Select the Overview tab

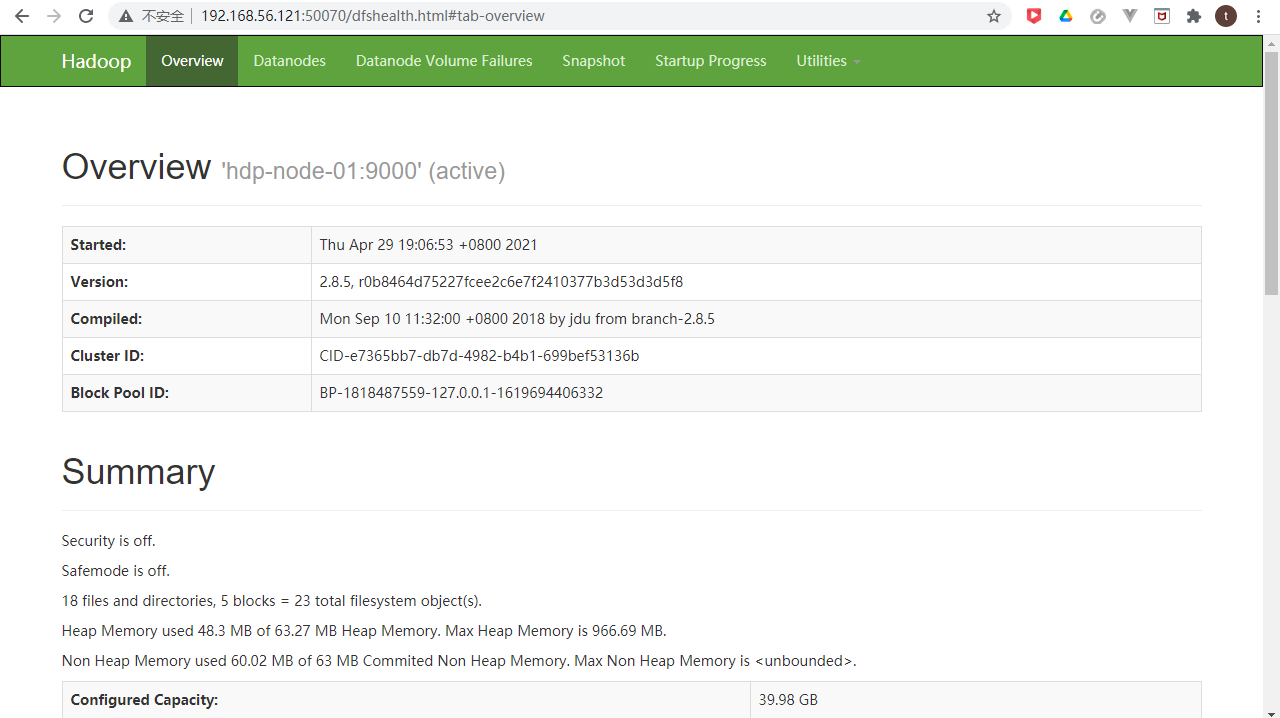[192, 61]
